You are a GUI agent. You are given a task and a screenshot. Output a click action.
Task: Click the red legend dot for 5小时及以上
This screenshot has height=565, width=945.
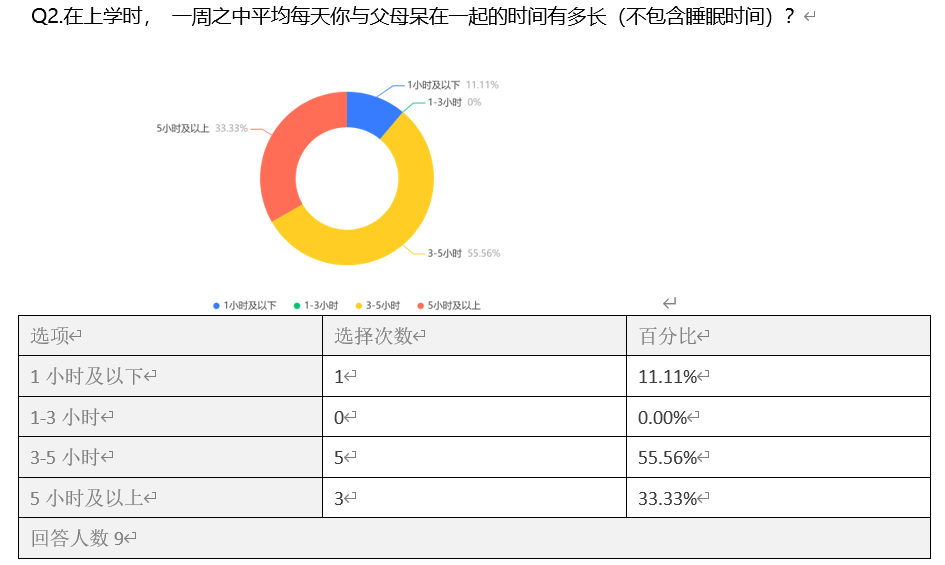pos(420,305)
